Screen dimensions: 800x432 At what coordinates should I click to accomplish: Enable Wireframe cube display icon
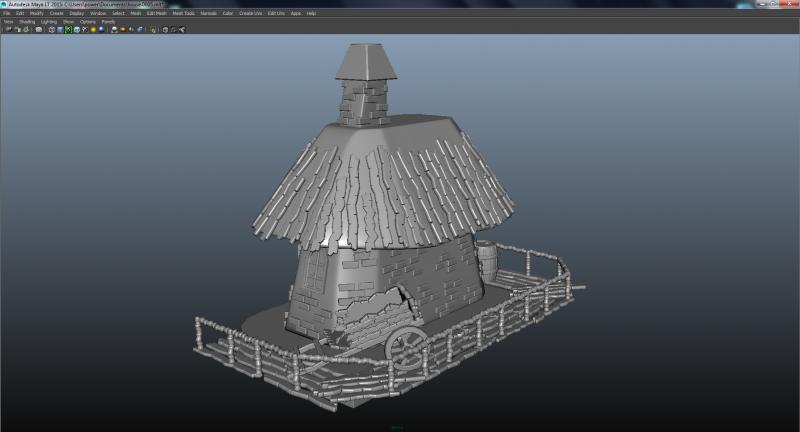52,30
